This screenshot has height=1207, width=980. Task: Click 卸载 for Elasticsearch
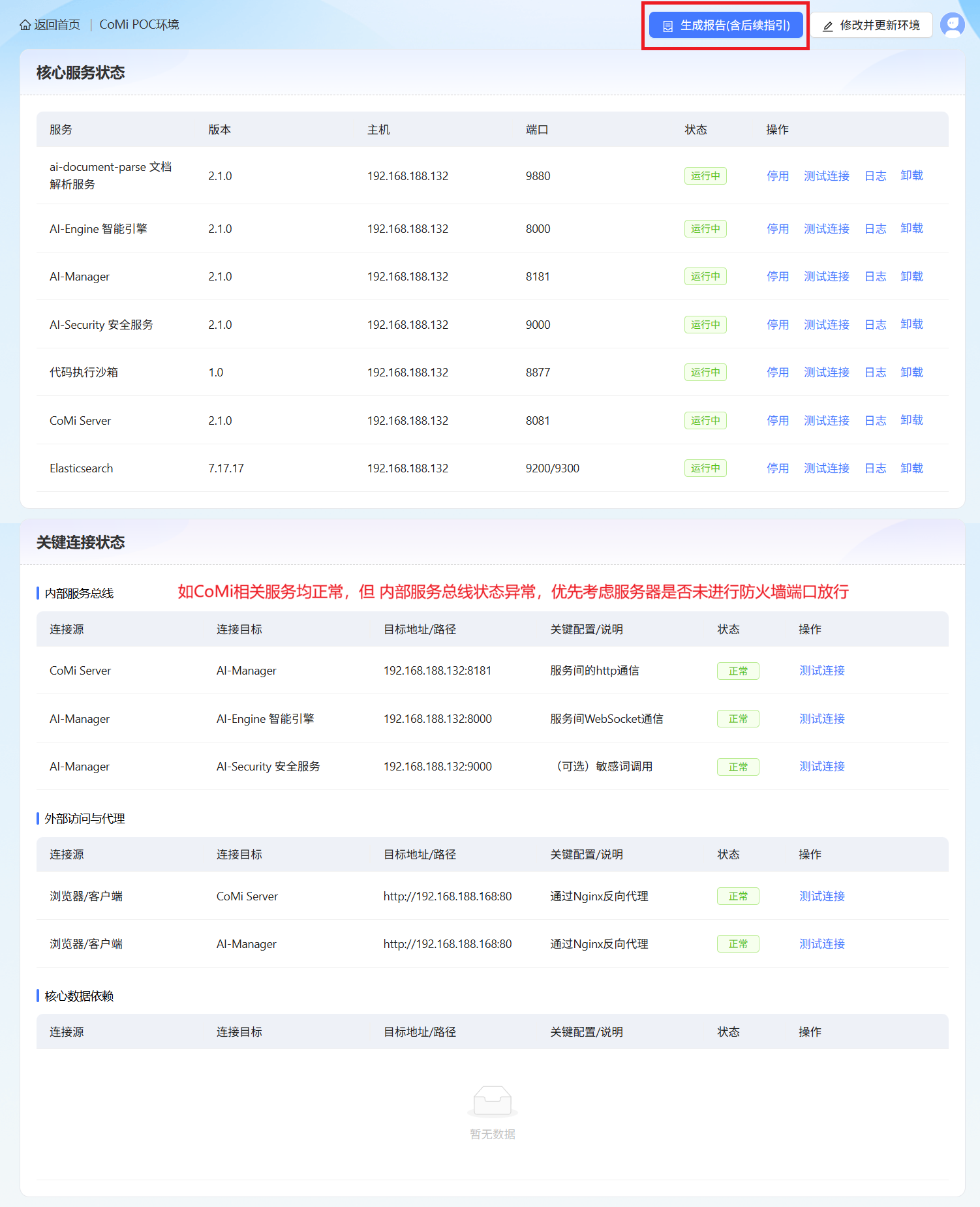point(911,468)
